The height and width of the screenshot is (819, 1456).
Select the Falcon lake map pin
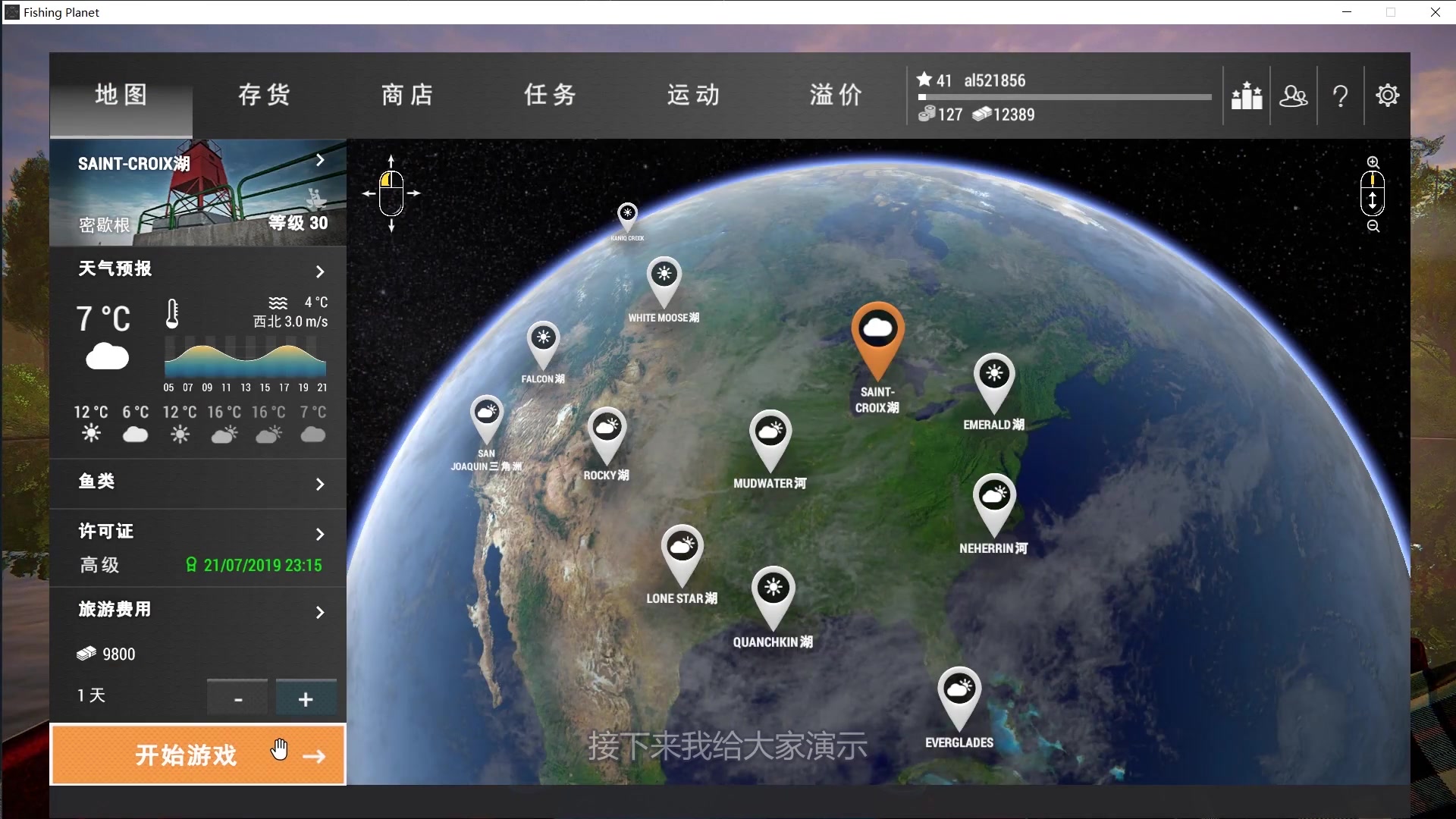(543, 344)
